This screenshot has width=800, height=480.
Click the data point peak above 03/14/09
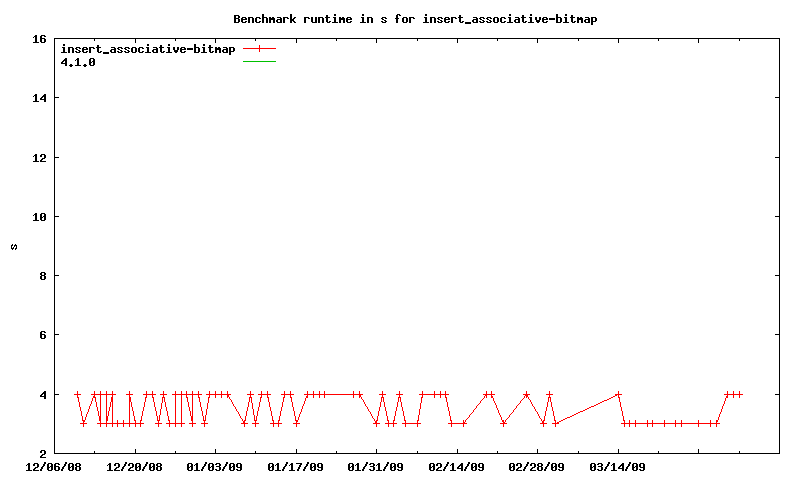pos(619,394)
